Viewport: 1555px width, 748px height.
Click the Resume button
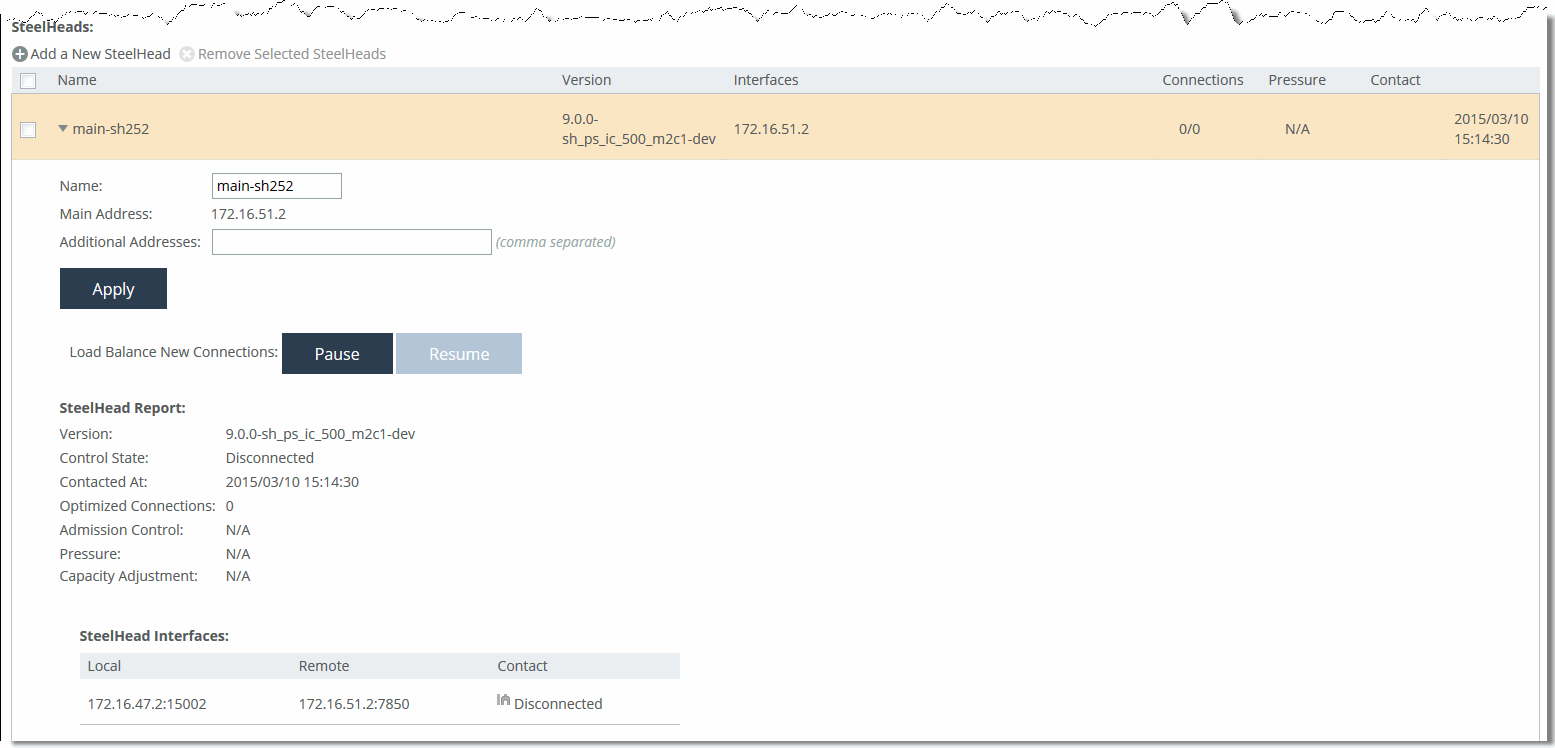[x=459, y=354]
